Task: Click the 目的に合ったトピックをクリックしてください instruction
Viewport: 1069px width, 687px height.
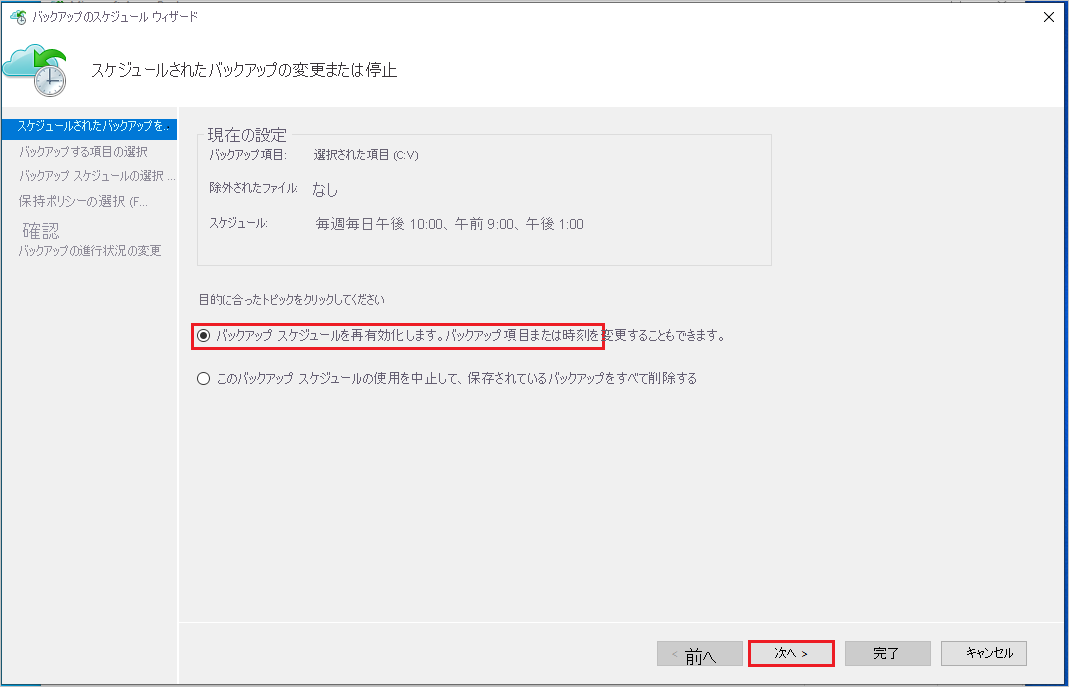Action: click(291, 300)
